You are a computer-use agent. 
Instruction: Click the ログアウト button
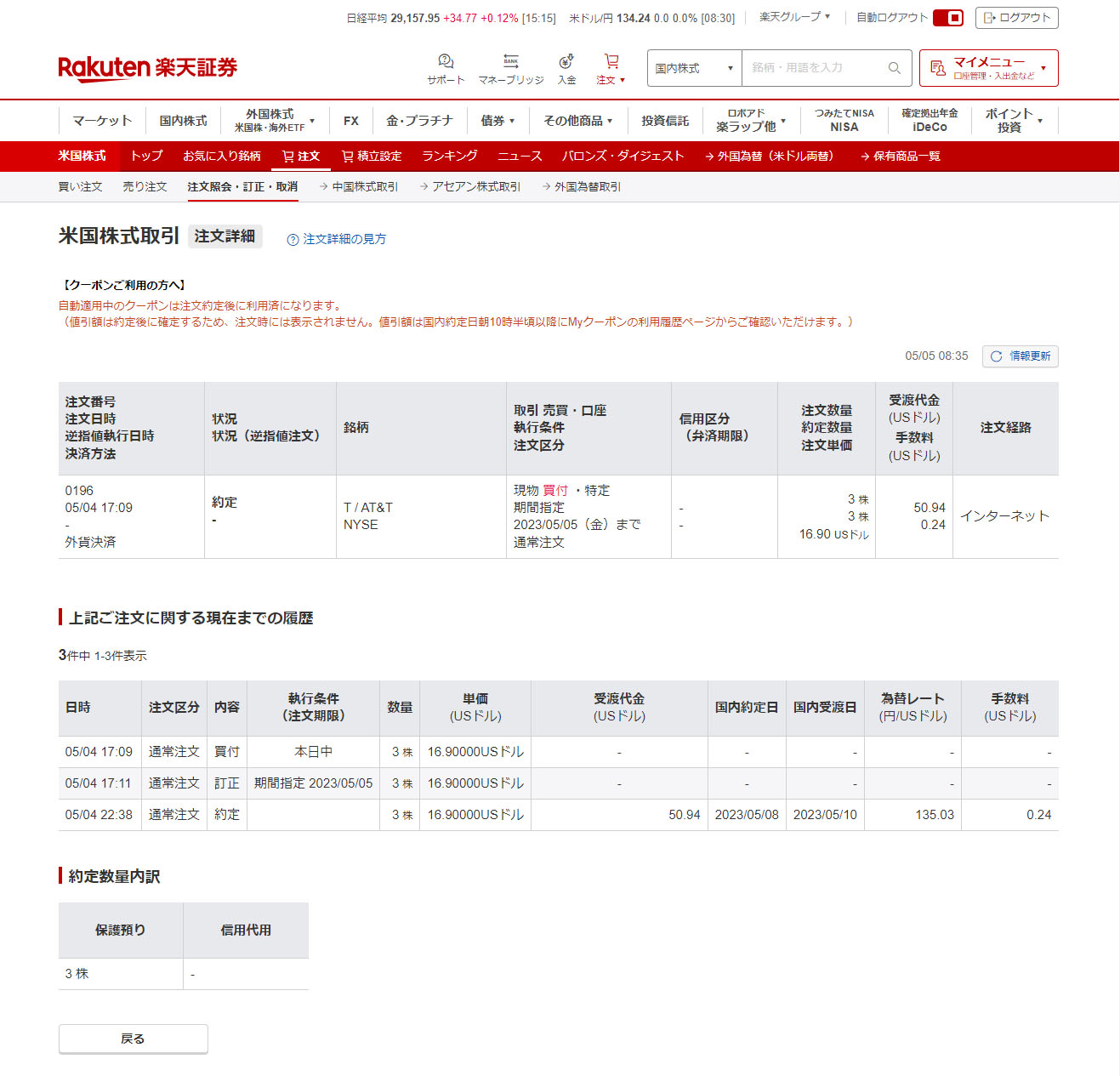(x=1016, y=18)
